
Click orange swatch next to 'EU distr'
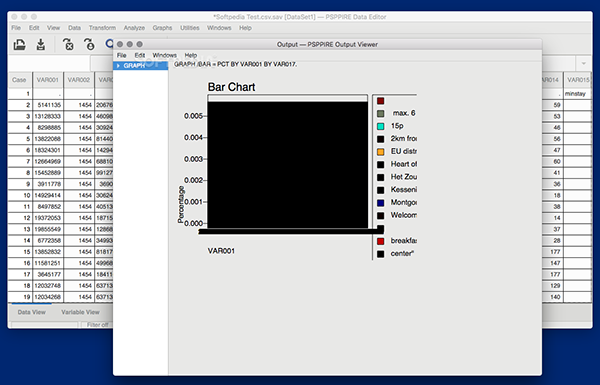coord(380,152)
